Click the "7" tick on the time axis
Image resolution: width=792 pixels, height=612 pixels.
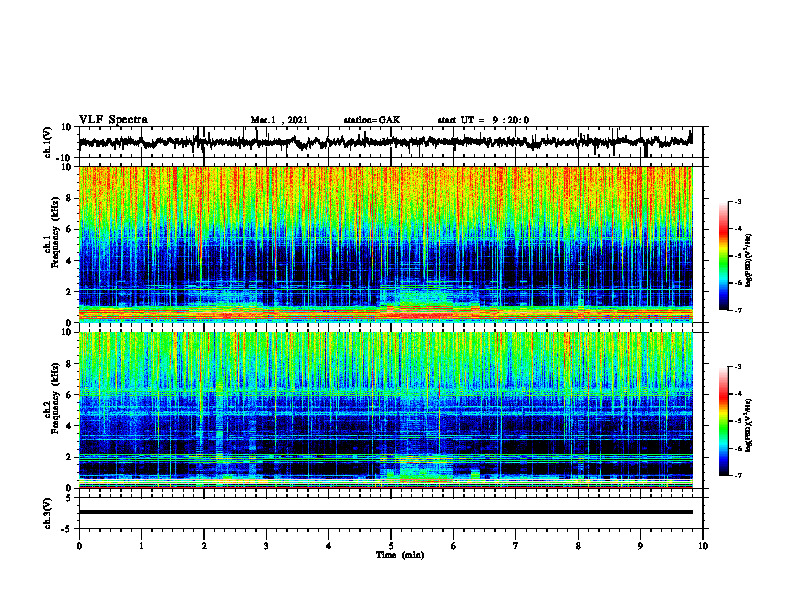(516, 546)
